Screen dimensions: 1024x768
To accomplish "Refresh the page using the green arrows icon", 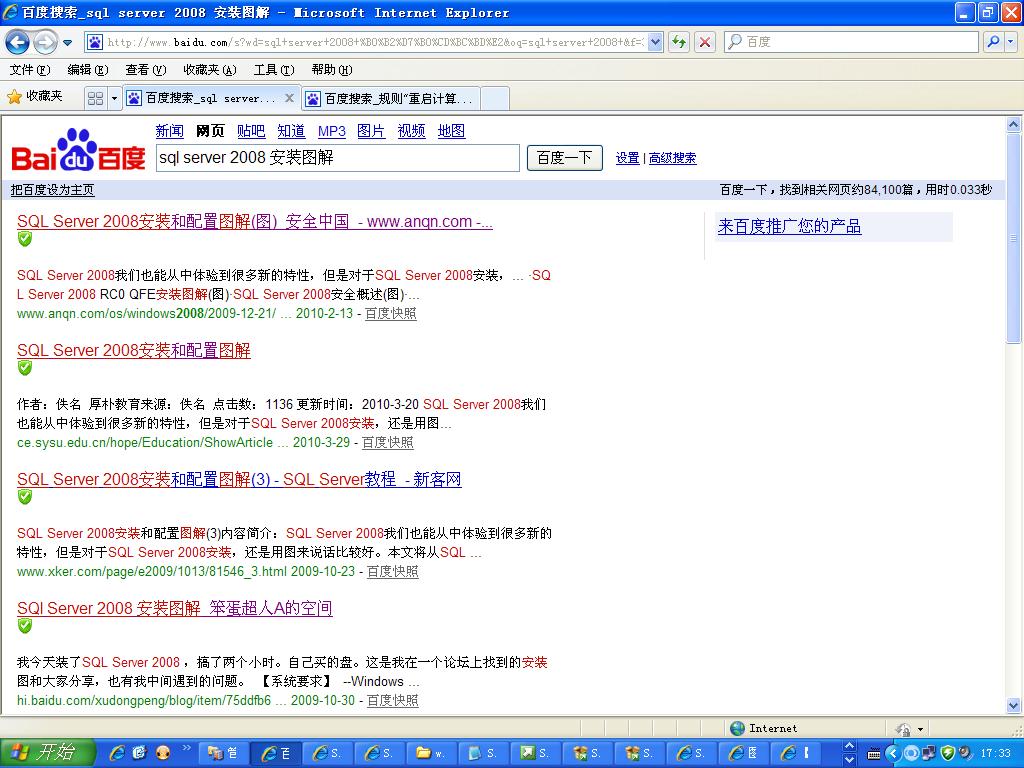I will tap(679, 42).
